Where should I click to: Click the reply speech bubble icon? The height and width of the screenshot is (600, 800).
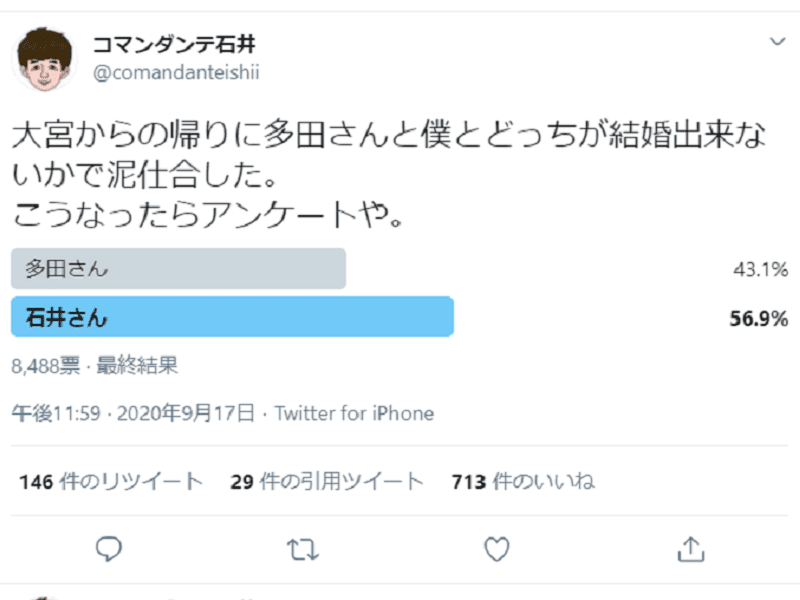coord(109,549)
